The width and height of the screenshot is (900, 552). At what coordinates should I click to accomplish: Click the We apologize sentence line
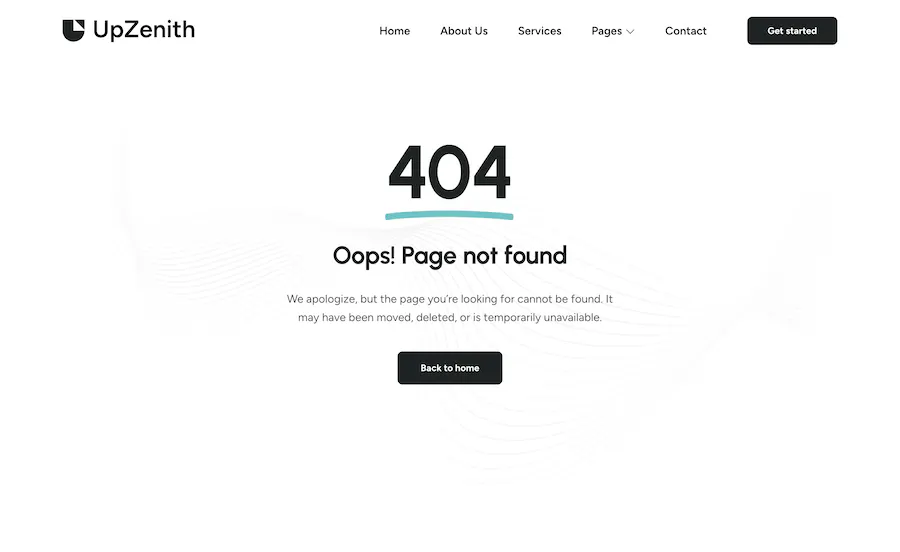(x=449, y=299)
